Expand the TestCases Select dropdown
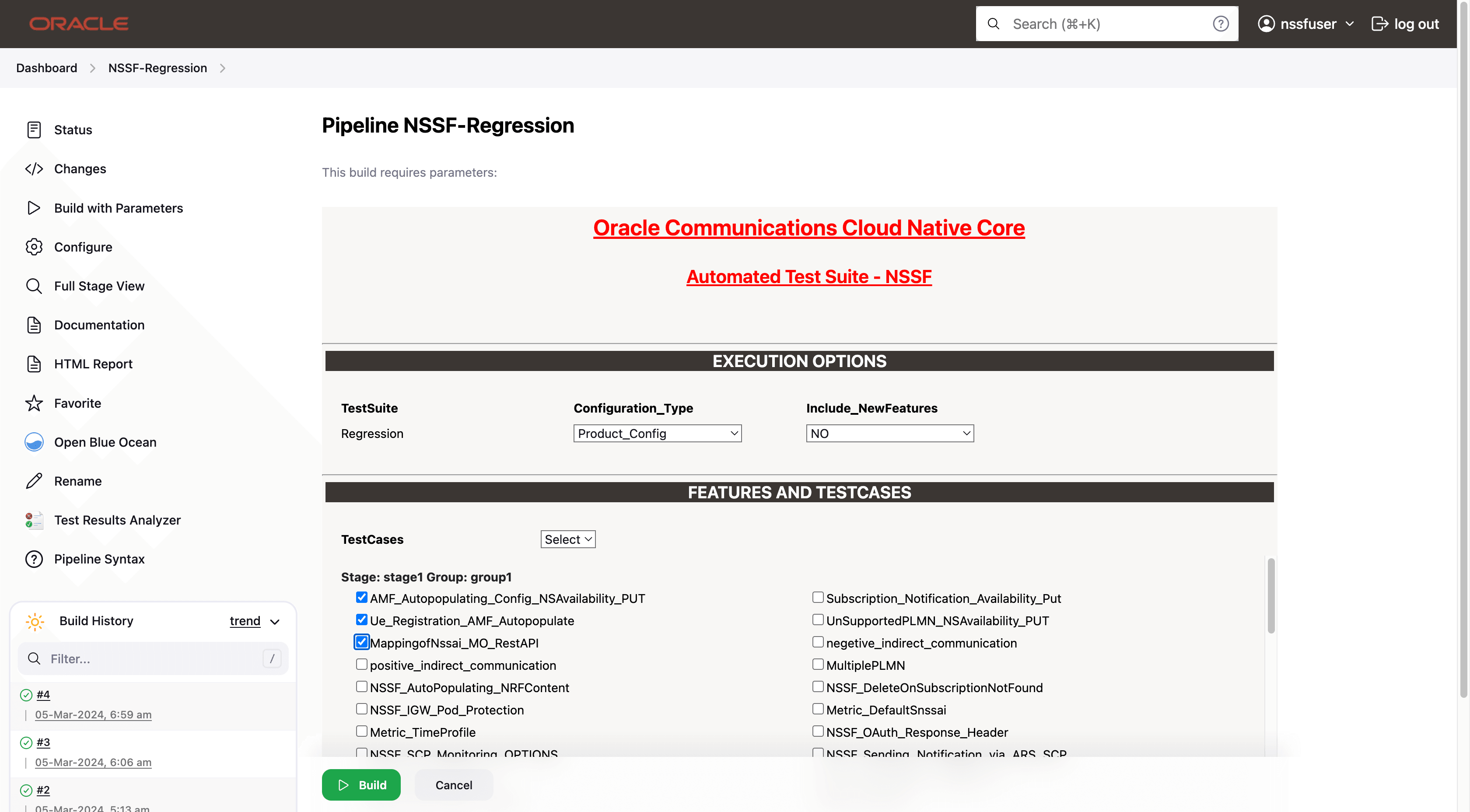Image resolution: width=1470 pixels, height=812 pixels. [568, 539]
